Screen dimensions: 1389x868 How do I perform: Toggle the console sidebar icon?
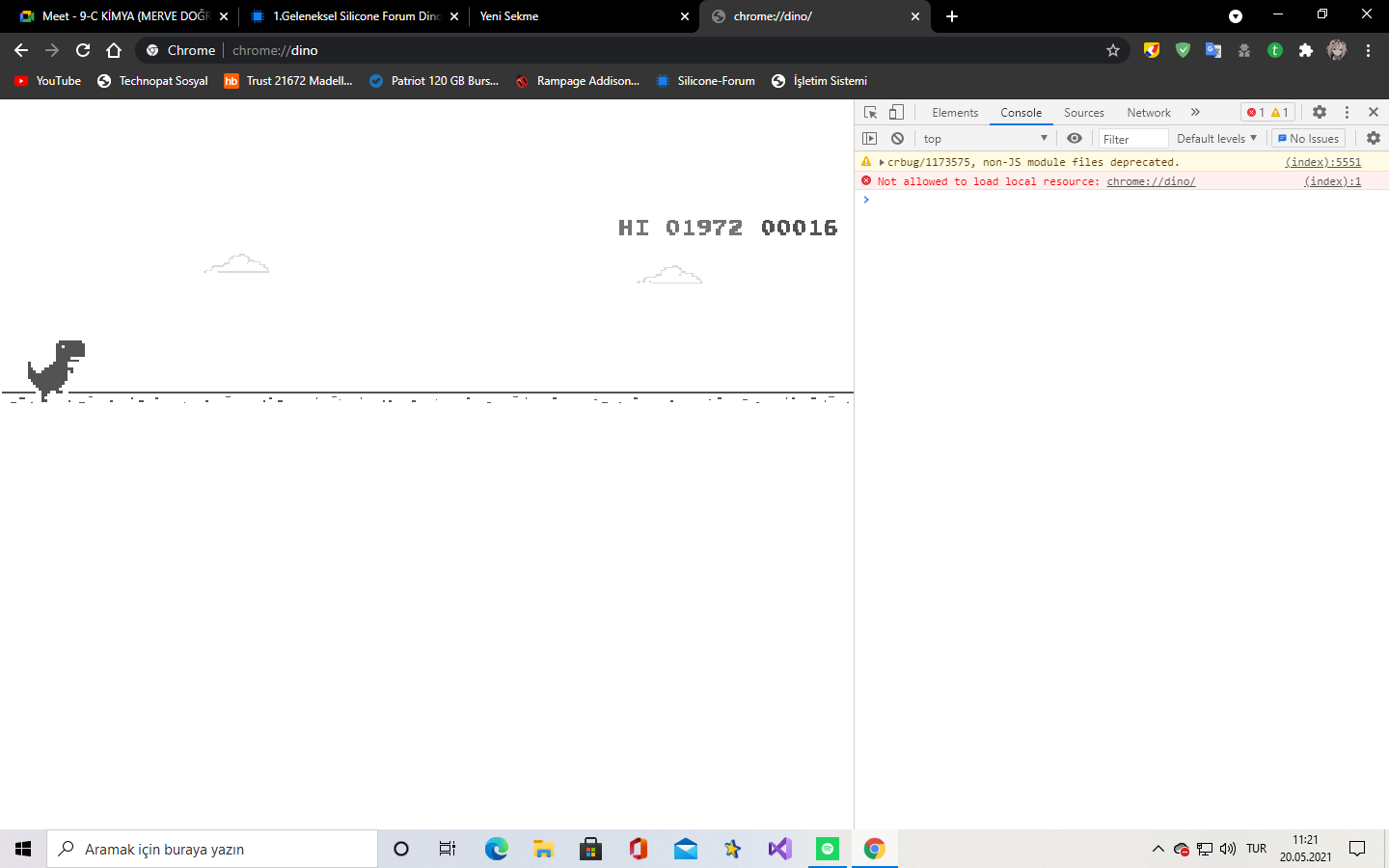pyautogui.click(x=869, y=139)
